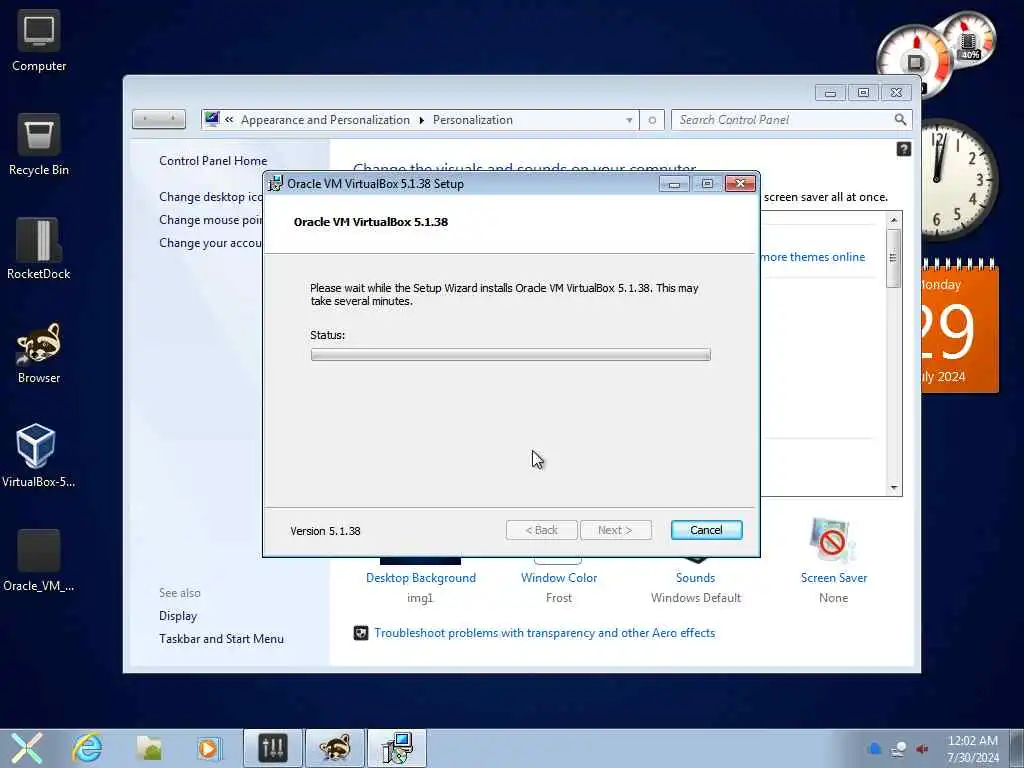Open the file explorer folder taskbar icon
Image resolution: width=1024 pixels, height=768 pixels.
click(149, 748)
